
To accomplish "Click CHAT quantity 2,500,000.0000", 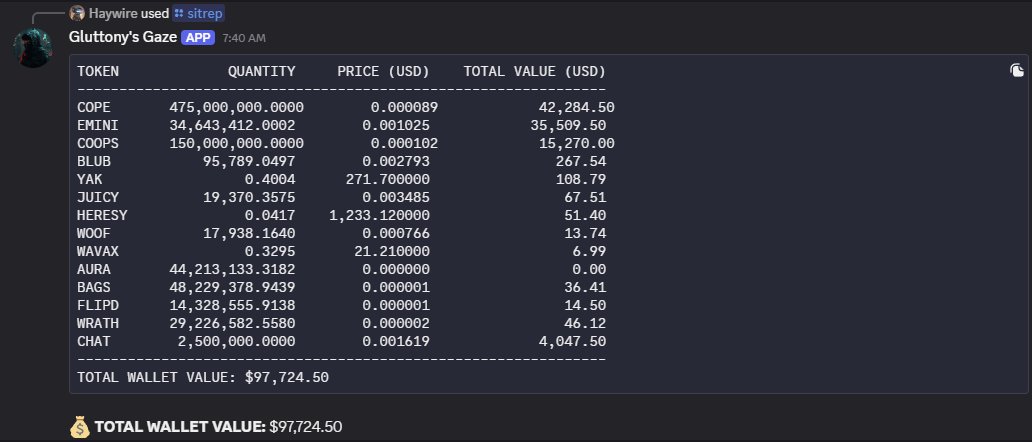I will 237,341.
